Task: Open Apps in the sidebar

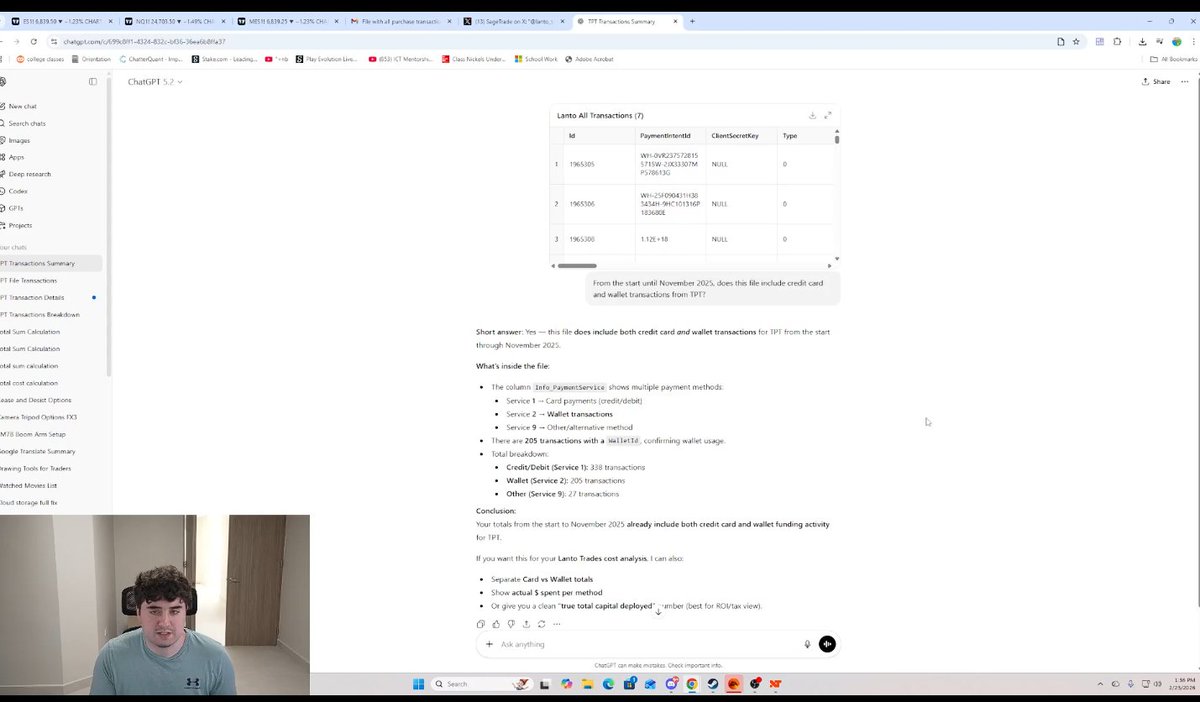Action: (x=14, y=157)
